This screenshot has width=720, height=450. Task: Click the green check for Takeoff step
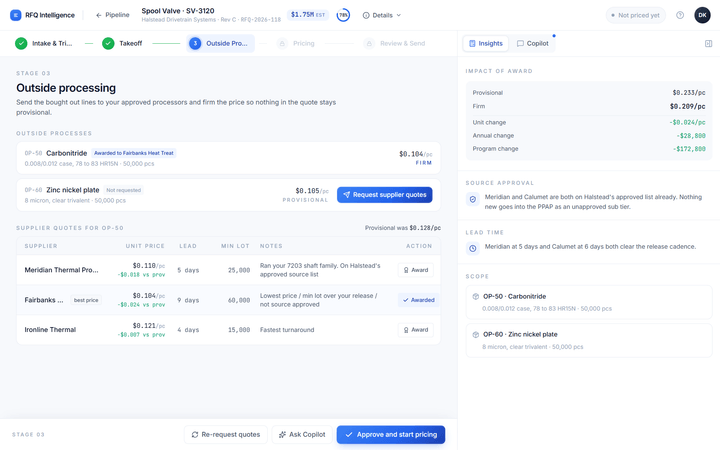coord(108,43)
